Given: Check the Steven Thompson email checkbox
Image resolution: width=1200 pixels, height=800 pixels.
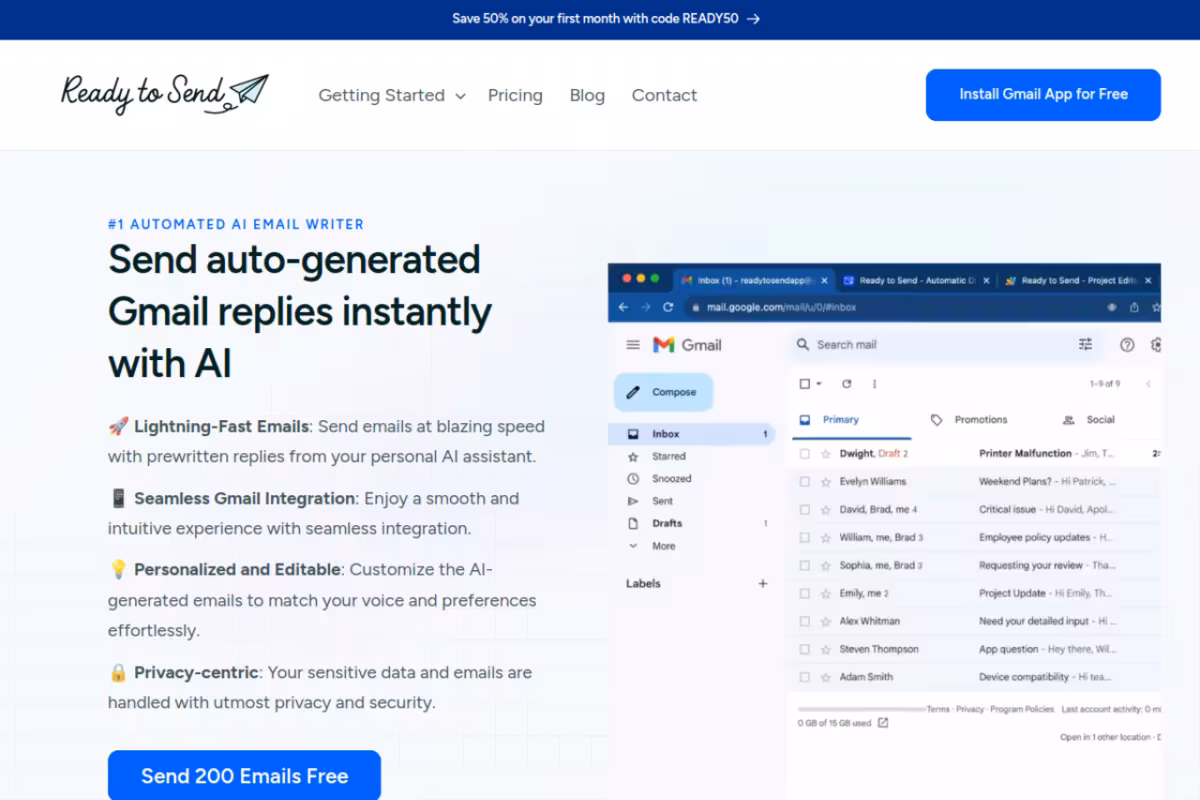Looking at the screenshot, I should (805, 649).
